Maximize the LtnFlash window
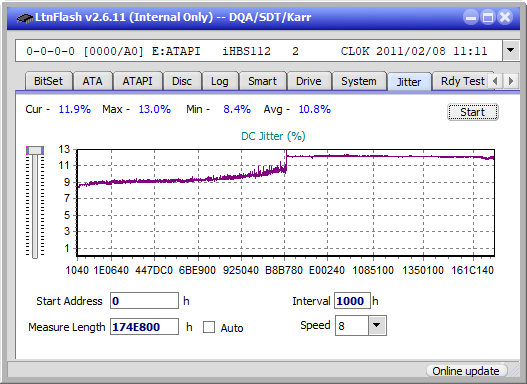Viewport: 527px width, 384px height. coord(488,17)
